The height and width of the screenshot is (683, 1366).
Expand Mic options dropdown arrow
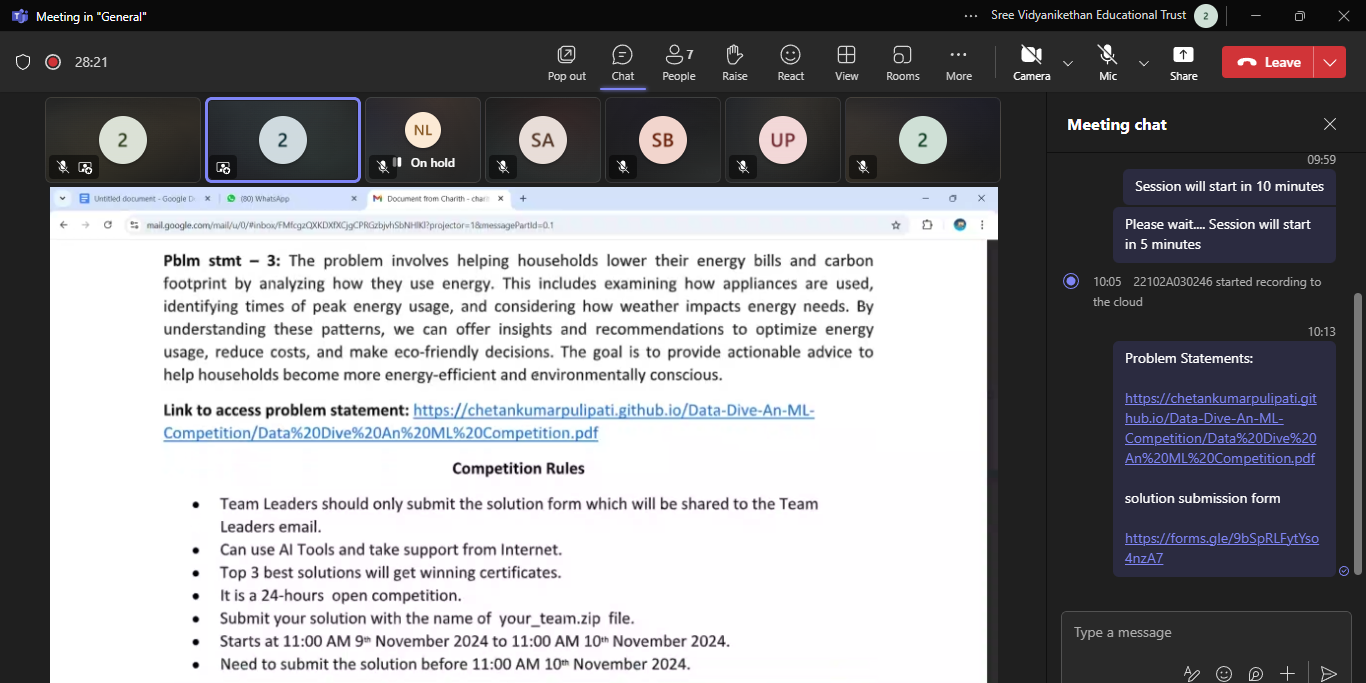[1143, 63]
